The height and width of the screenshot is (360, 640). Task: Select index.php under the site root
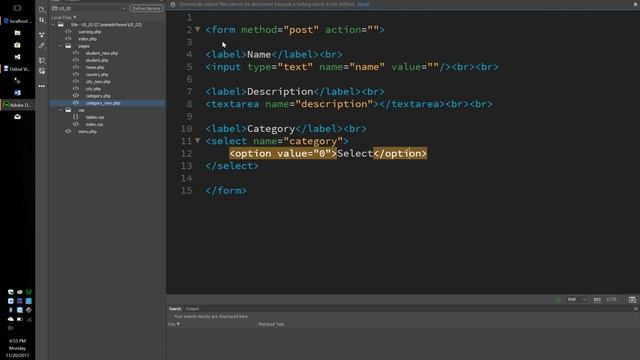pos(87,39)
